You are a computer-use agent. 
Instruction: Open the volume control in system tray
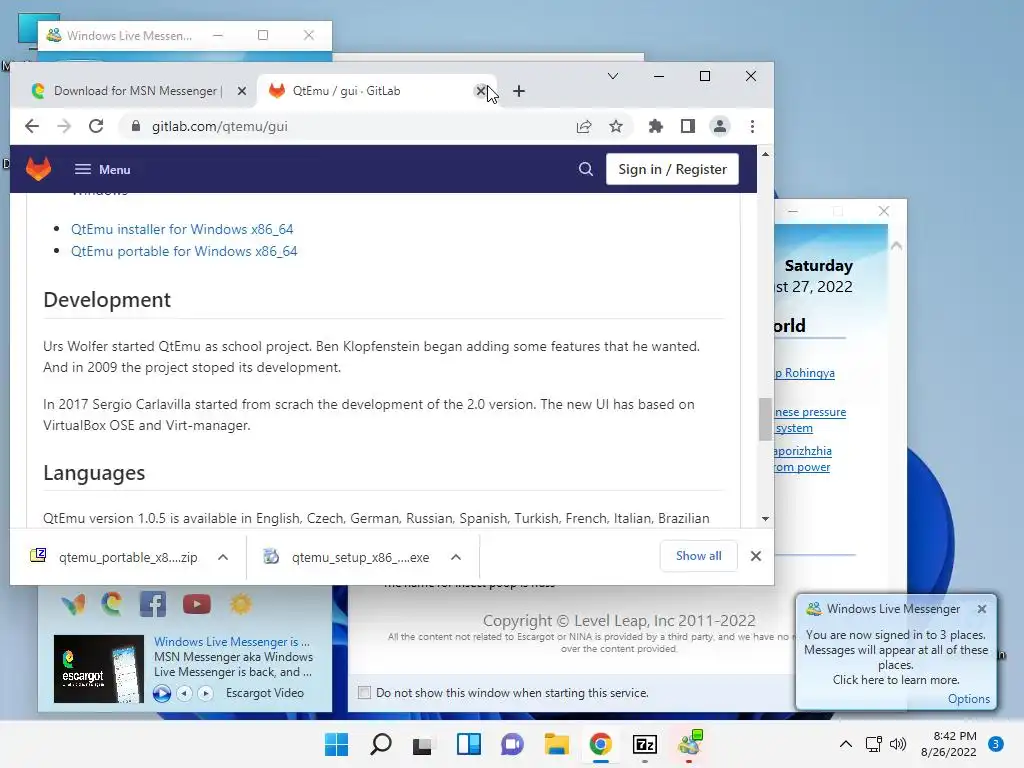click(899, 744)
